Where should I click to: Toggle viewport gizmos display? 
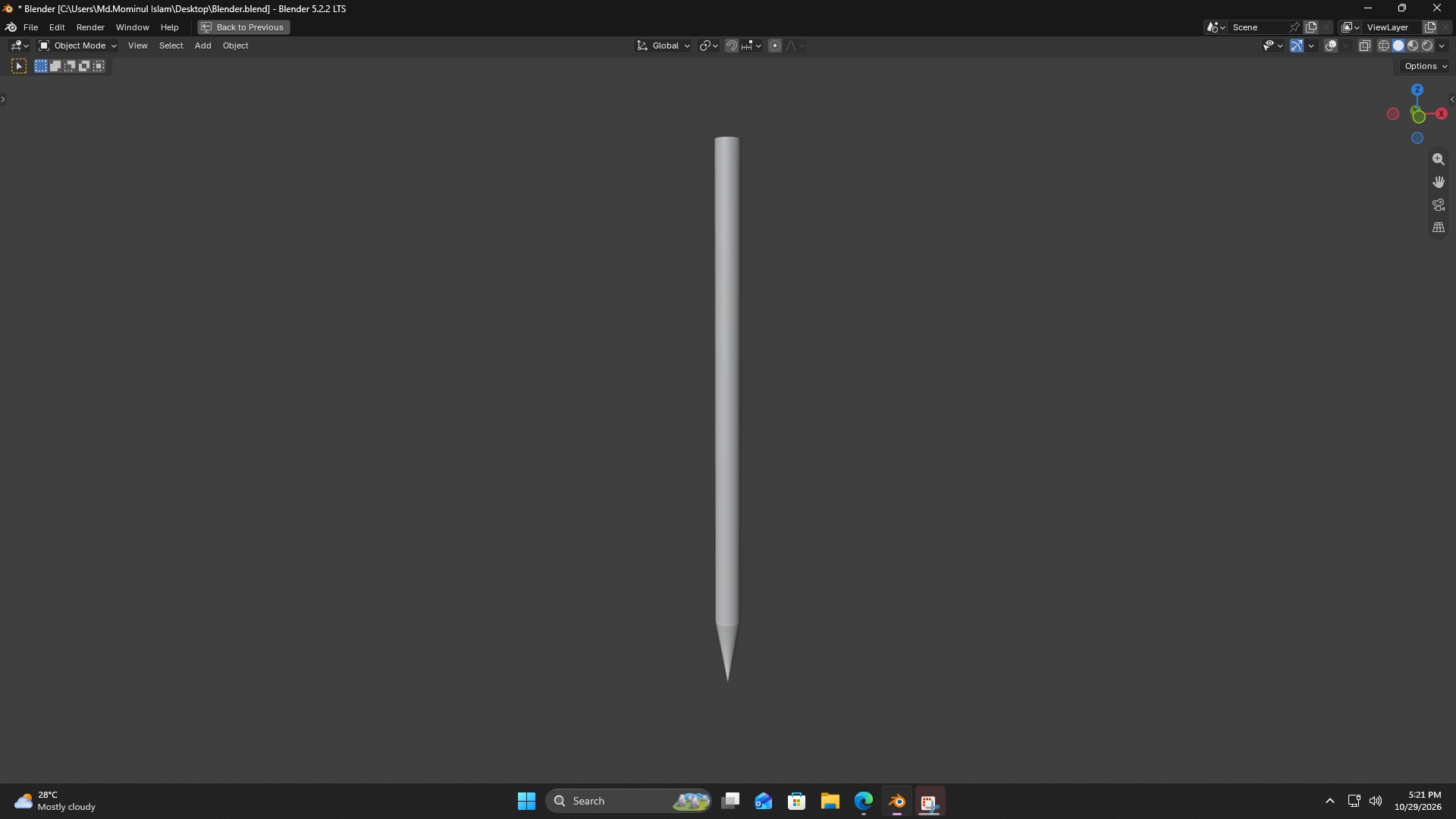pyautogui.click(x=1297, y=46)
